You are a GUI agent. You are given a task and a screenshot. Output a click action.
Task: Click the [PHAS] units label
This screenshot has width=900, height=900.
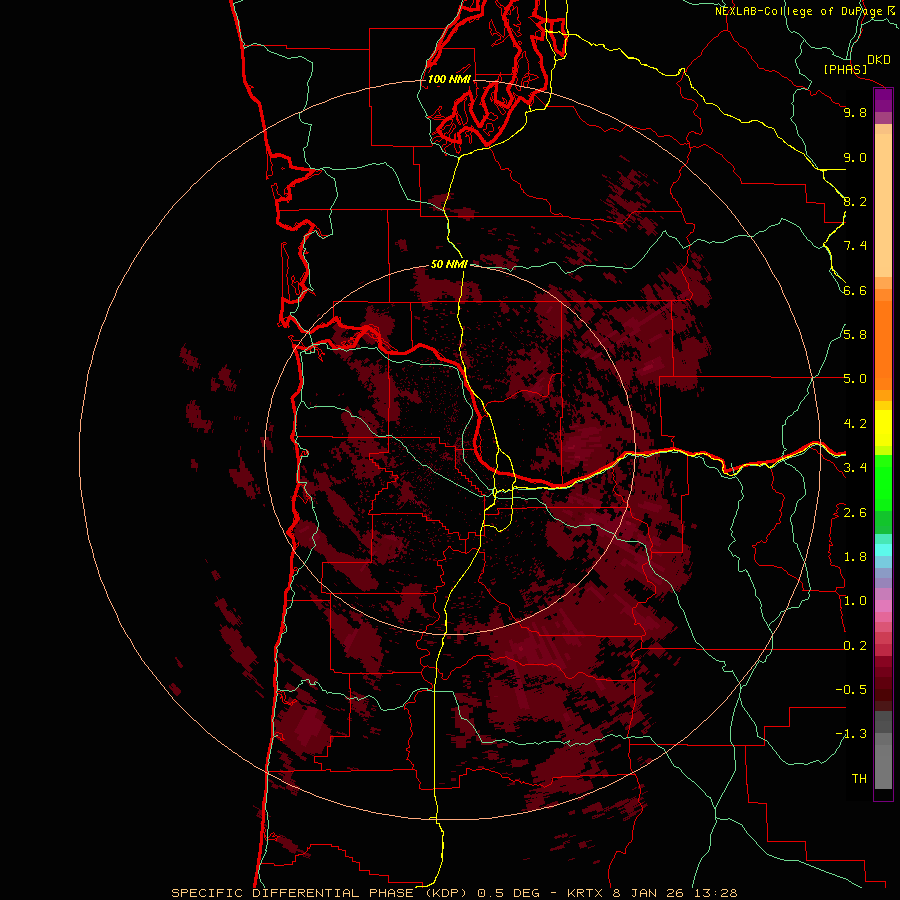click(x=845, y=69)
